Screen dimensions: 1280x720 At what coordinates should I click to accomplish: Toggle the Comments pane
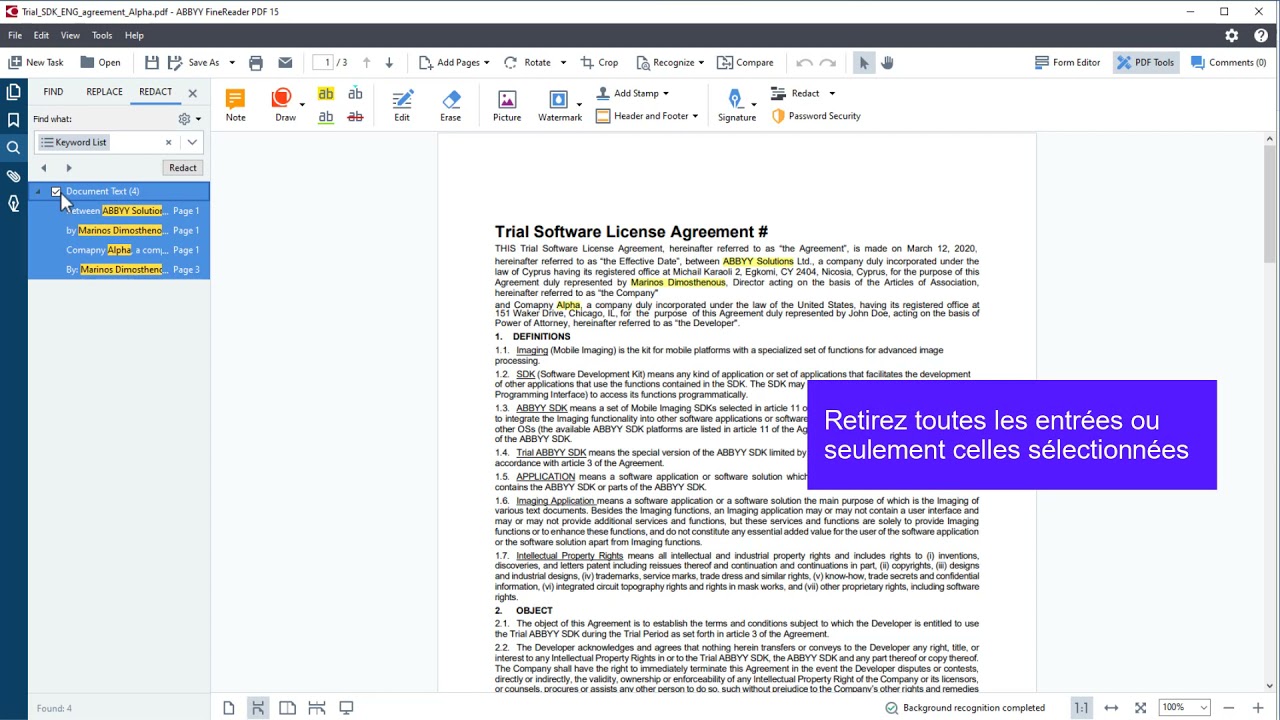1228,62
